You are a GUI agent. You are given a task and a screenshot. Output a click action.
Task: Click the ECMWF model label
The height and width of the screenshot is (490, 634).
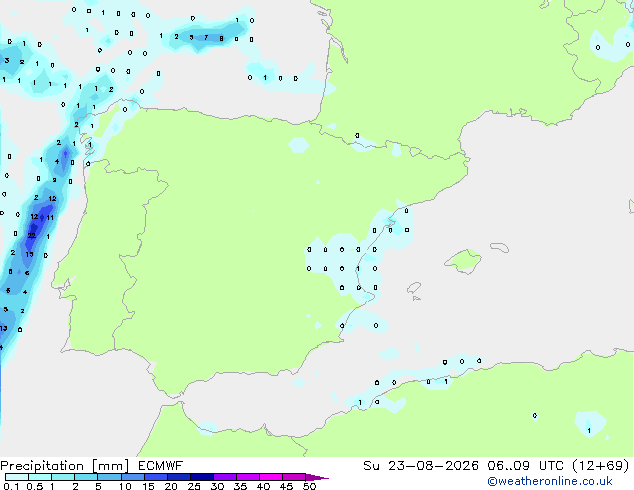(161, 466)
